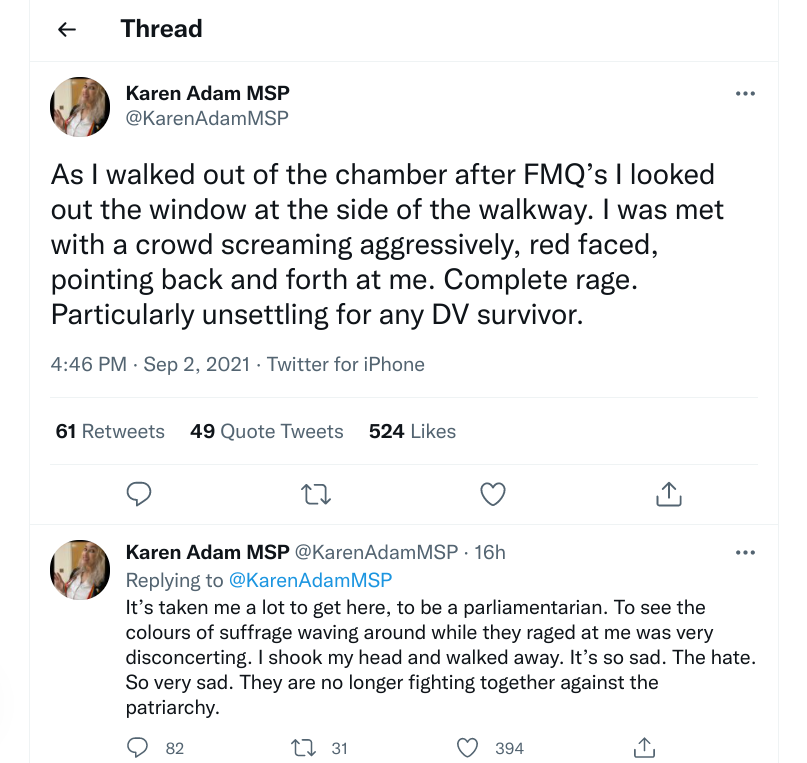Open the 4:46 PM Sep 2, 2021 timestamp
This screenshot has width=807, height=763.
[x=150, y=364]
